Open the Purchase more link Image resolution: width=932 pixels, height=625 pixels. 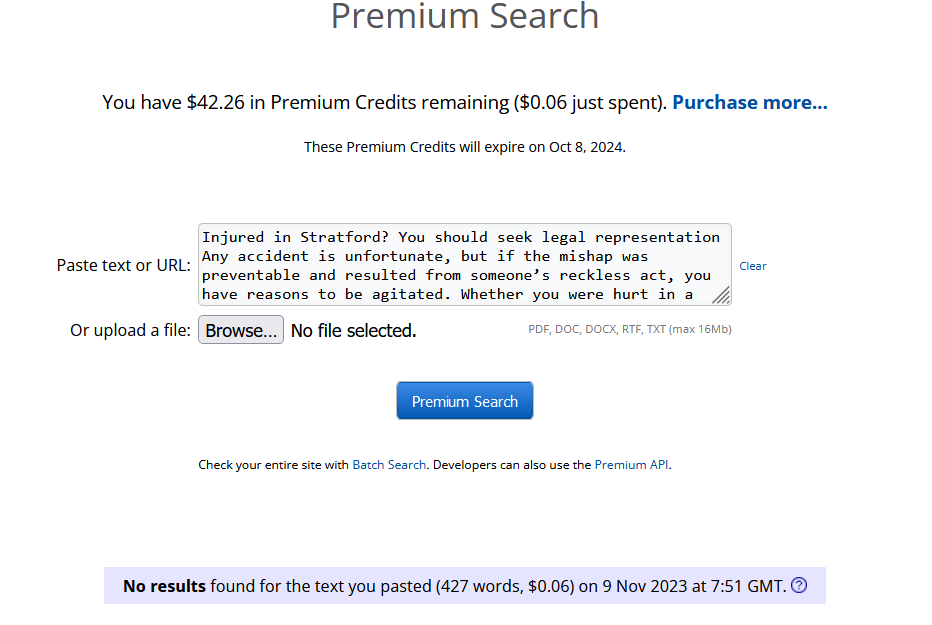point(749,102)
